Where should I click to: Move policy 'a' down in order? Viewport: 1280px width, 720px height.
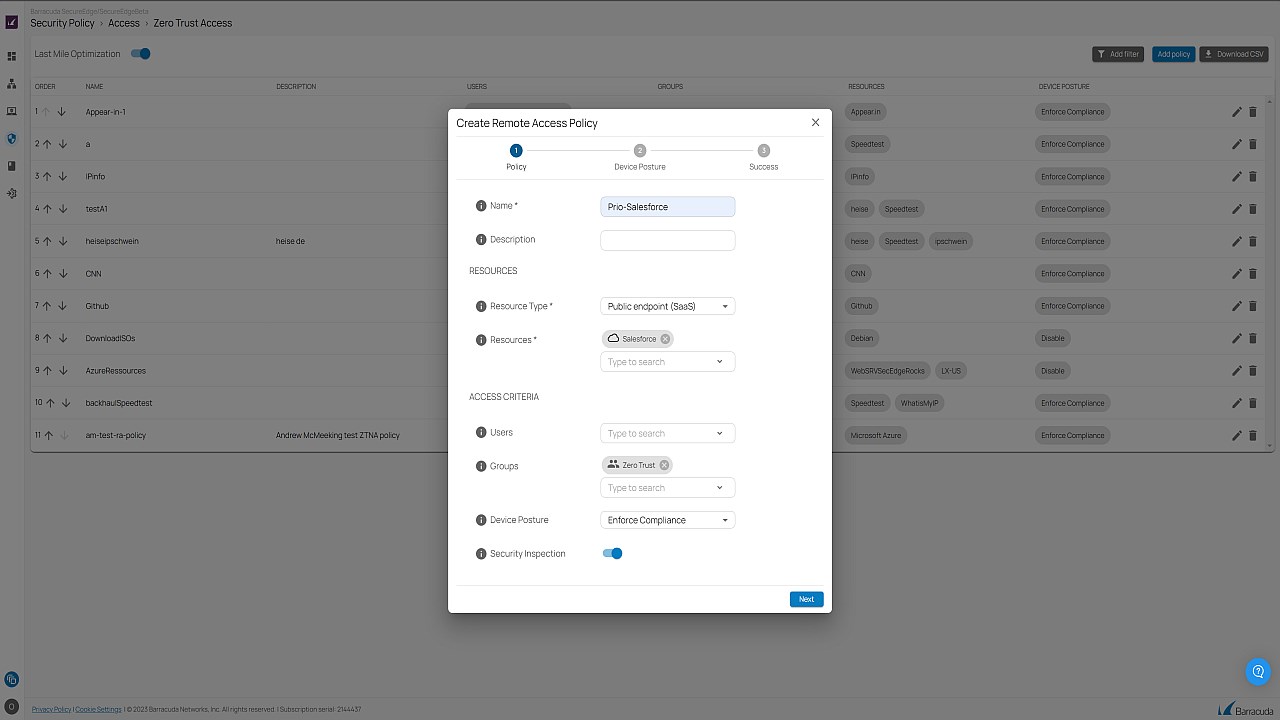point(62,144)
